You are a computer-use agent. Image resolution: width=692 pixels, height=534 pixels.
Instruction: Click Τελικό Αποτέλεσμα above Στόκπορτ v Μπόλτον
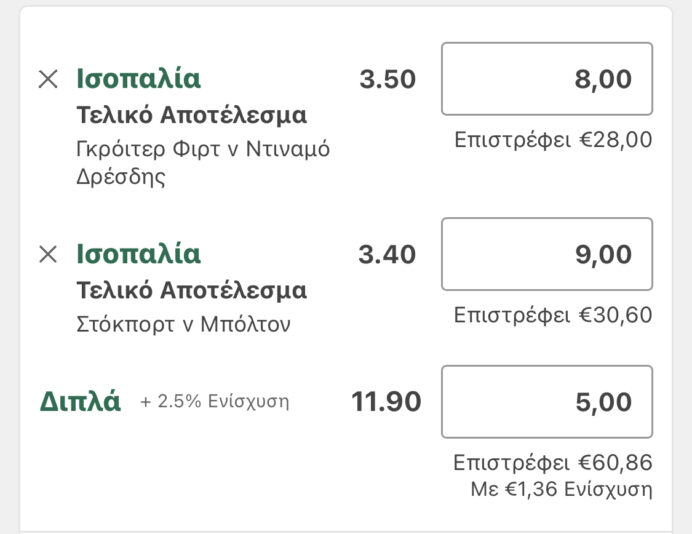click(x=191, y=291)
